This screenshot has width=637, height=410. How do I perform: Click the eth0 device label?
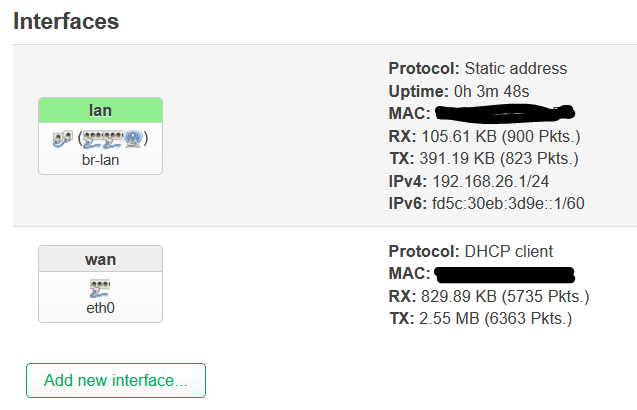(100, 308)
